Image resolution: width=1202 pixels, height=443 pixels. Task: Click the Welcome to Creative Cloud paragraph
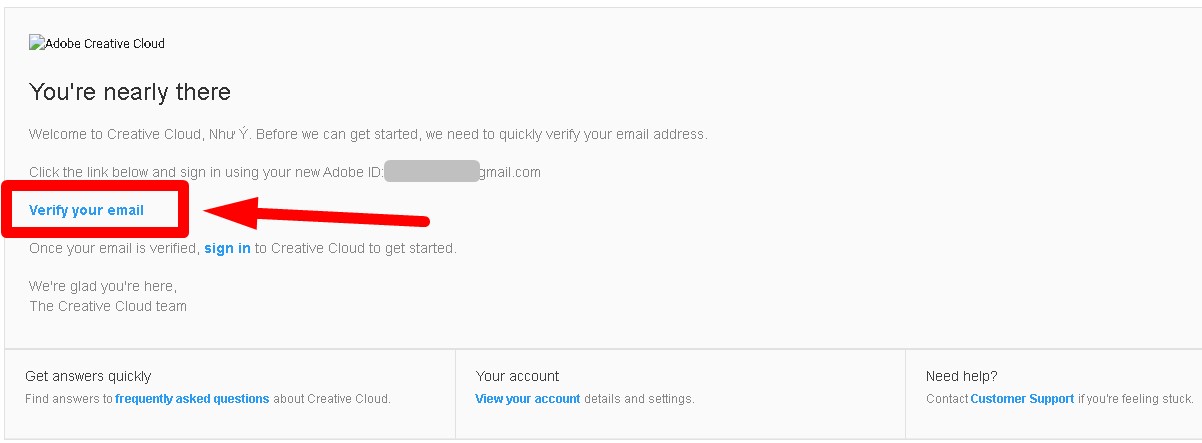[368, 134]
